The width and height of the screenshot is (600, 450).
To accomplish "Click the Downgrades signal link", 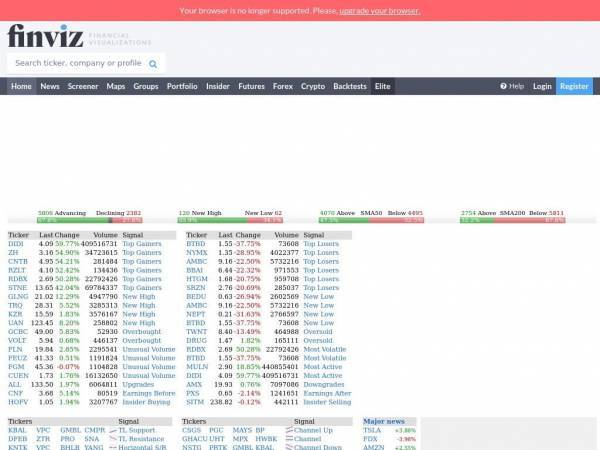I will (324, 385).
